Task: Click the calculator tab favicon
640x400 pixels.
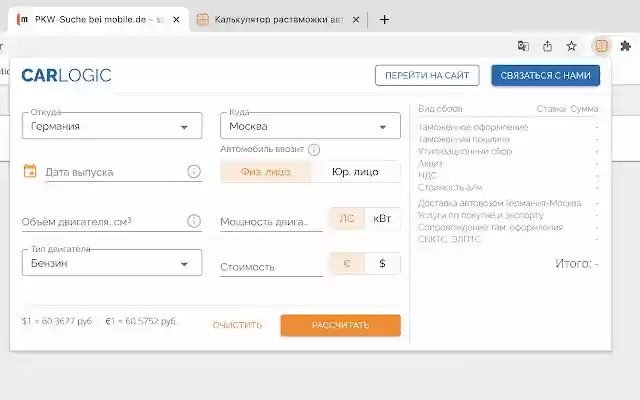Action: (x=202, y=20)
